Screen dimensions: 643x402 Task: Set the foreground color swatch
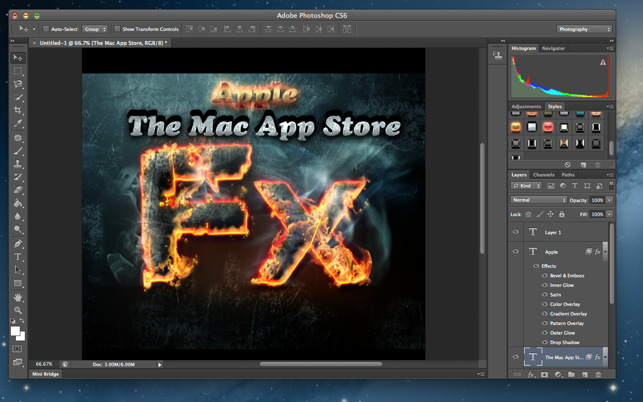point(15,331)
